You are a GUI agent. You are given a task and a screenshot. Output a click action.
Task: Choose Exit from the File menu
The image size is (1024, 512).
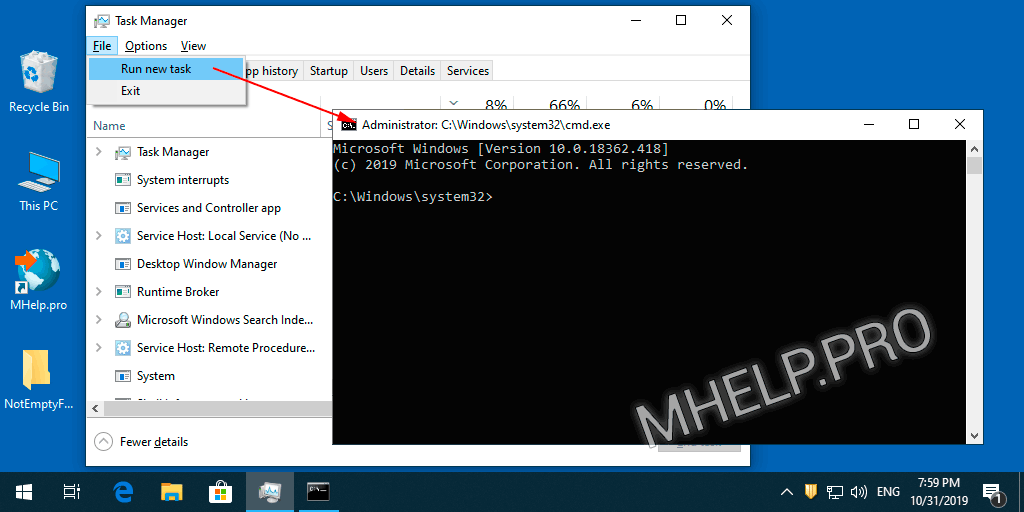click(167, 91)
